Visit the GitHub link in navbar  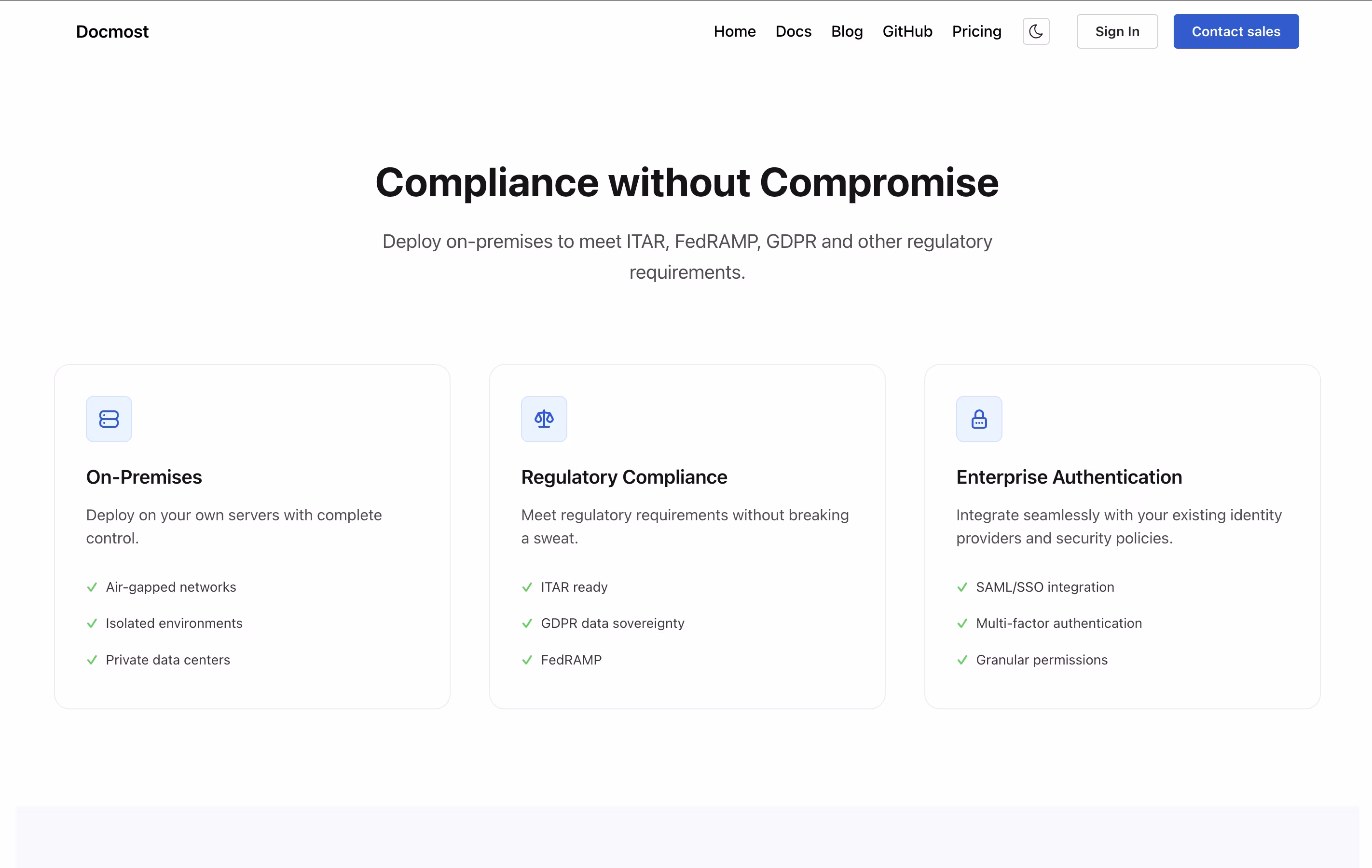(907, 31)
